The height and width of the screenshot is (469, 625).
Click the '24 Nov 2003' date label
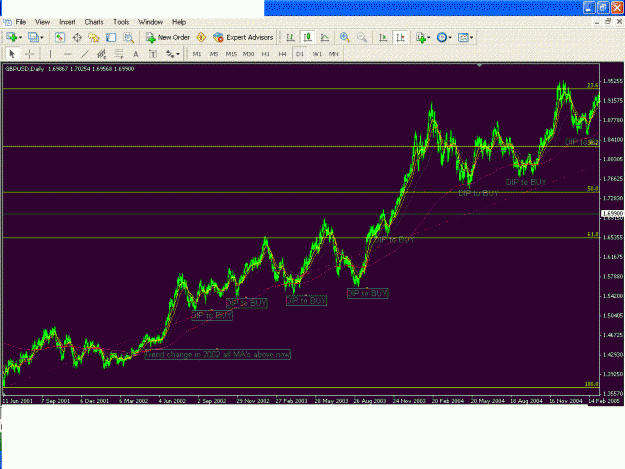(409, 400)
